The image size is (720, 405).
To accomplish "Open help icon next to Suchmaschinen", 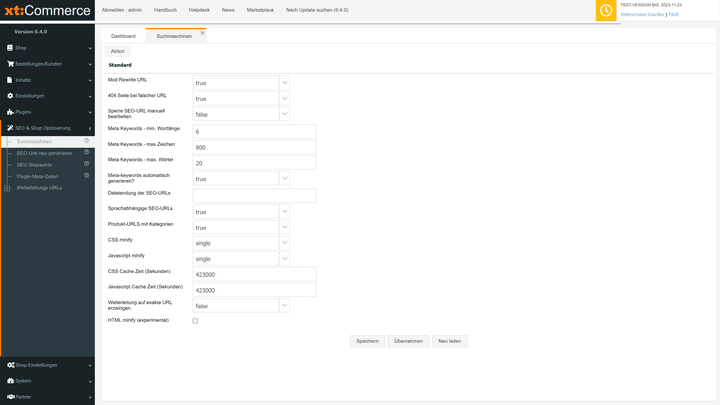I will point(86,141).
